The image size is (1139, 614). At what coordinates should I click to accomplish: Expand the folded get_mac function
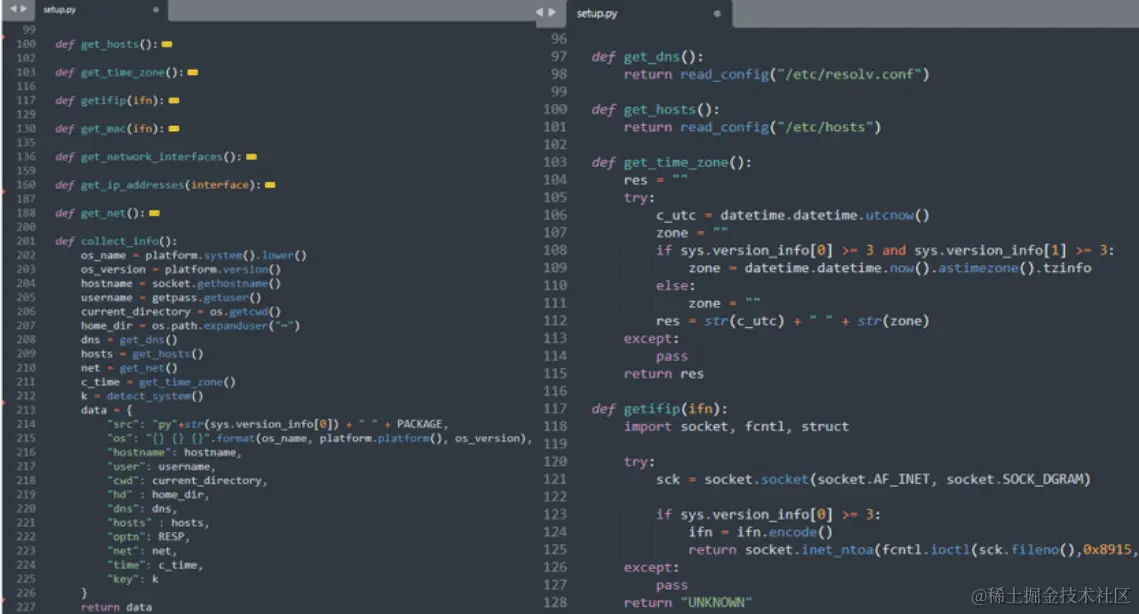[174, 129]
